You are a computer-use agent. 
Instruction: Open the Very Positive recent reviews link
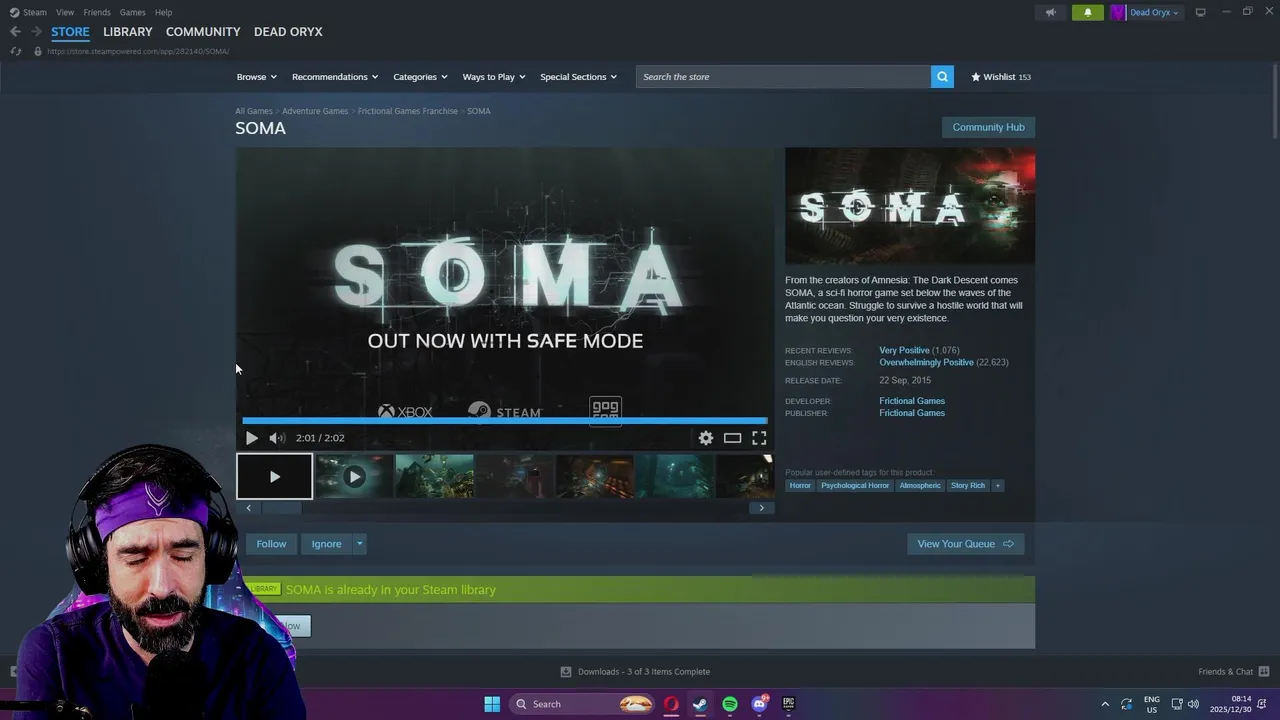pos(904,351)
